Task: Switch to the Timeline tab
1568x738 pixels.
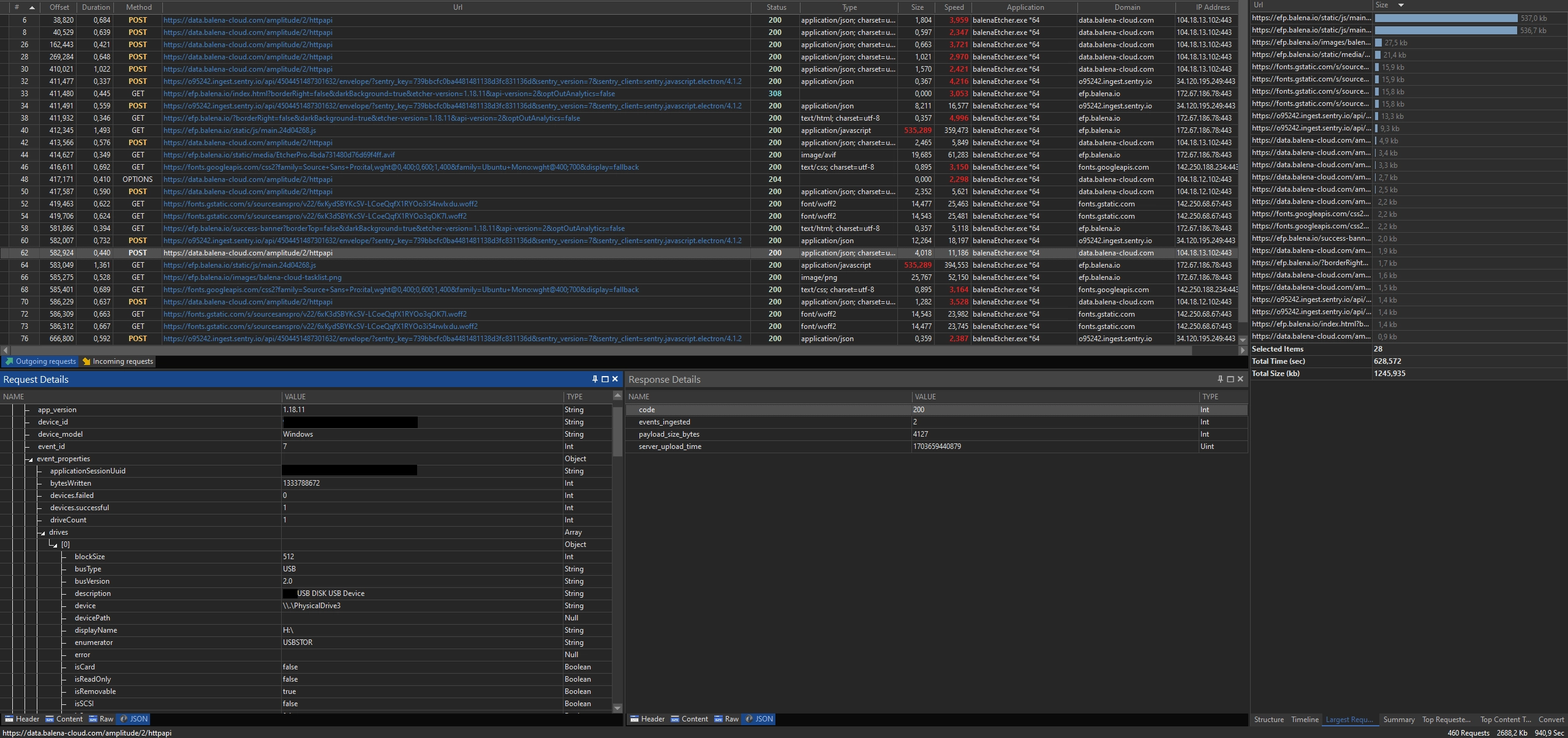Action: tap(1305, 720)
